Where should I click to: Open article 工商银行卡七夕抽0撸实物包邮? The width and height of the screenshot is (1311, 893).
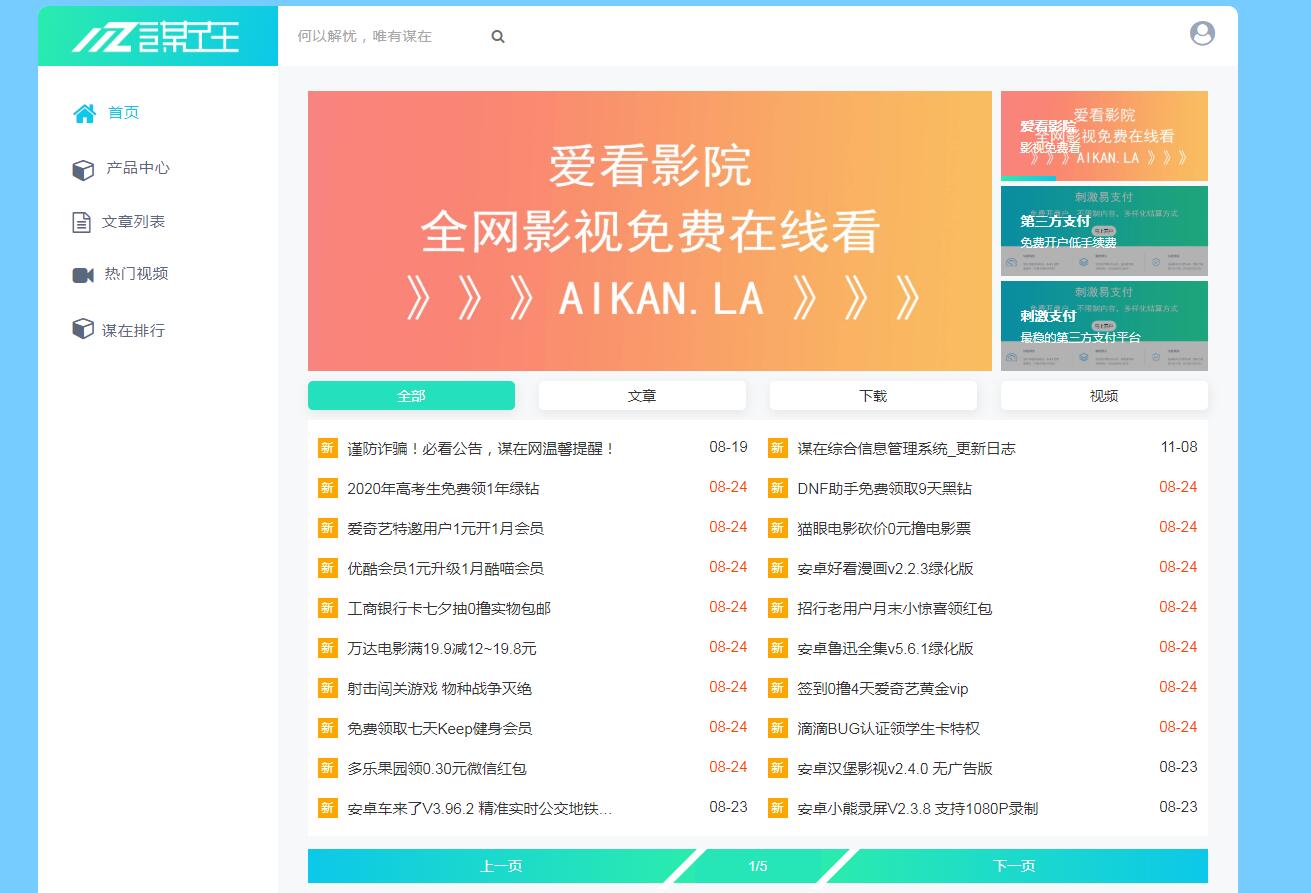[449, 609]
